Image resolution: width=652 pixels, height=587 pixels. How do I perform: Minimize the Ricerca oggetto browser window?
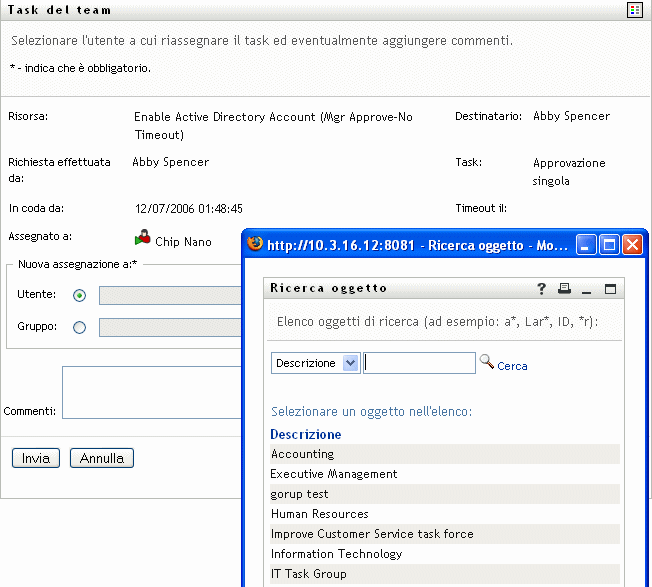pos(586,245)
